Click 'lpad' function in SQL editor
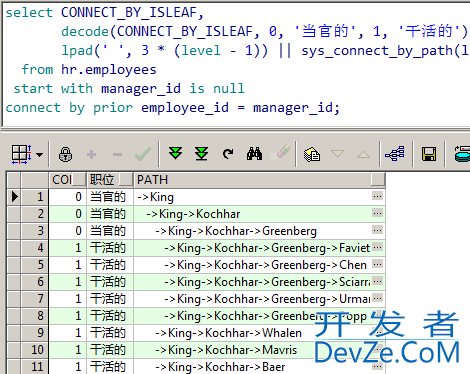 (x=77, y=51)
